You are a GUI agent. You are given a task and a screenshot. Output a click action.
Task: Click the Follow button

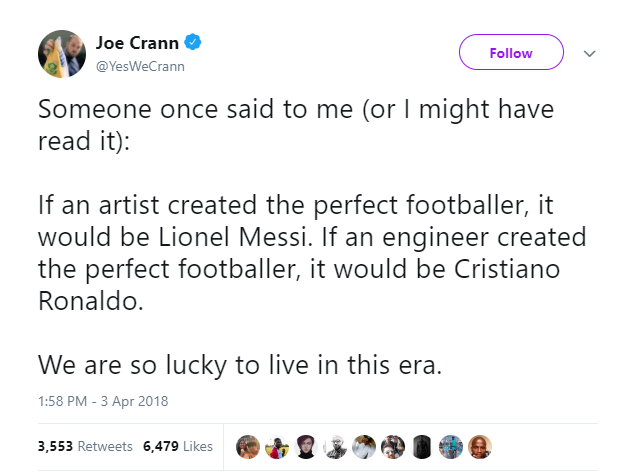pyautogui.click(x=511, y=53)
